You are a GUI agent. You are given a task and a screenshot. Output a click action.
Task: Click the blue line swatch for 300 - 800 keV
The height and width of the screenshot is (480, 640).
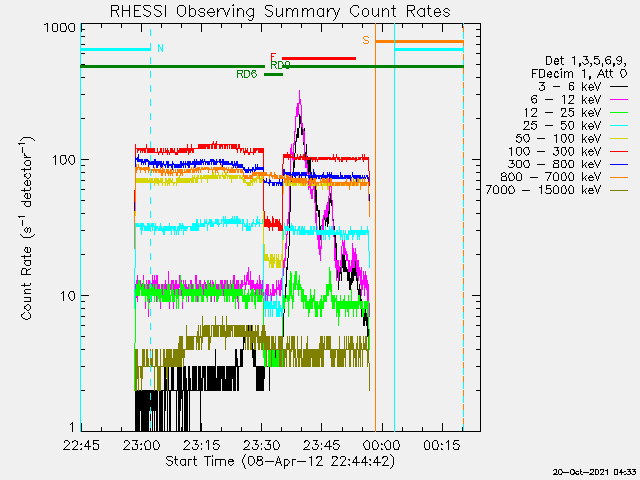(x=619, y=164)
